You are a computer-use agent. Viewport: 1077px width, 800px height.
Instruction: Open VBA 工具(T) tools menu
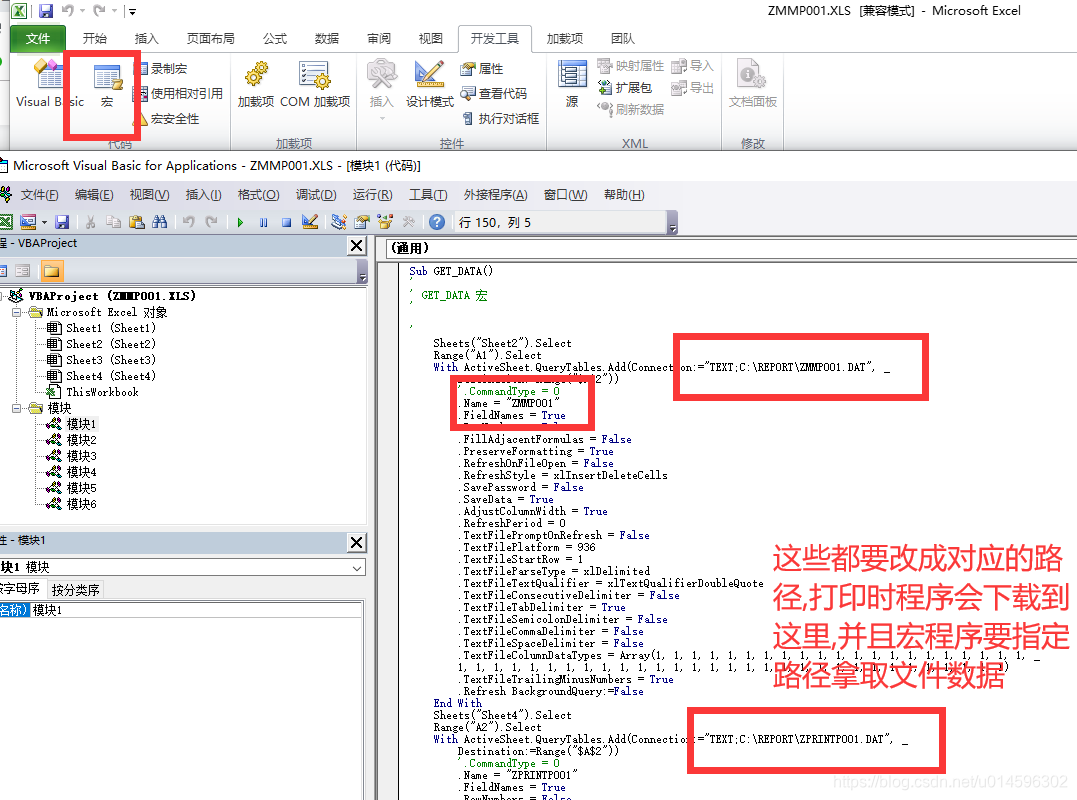coord(428,195)
